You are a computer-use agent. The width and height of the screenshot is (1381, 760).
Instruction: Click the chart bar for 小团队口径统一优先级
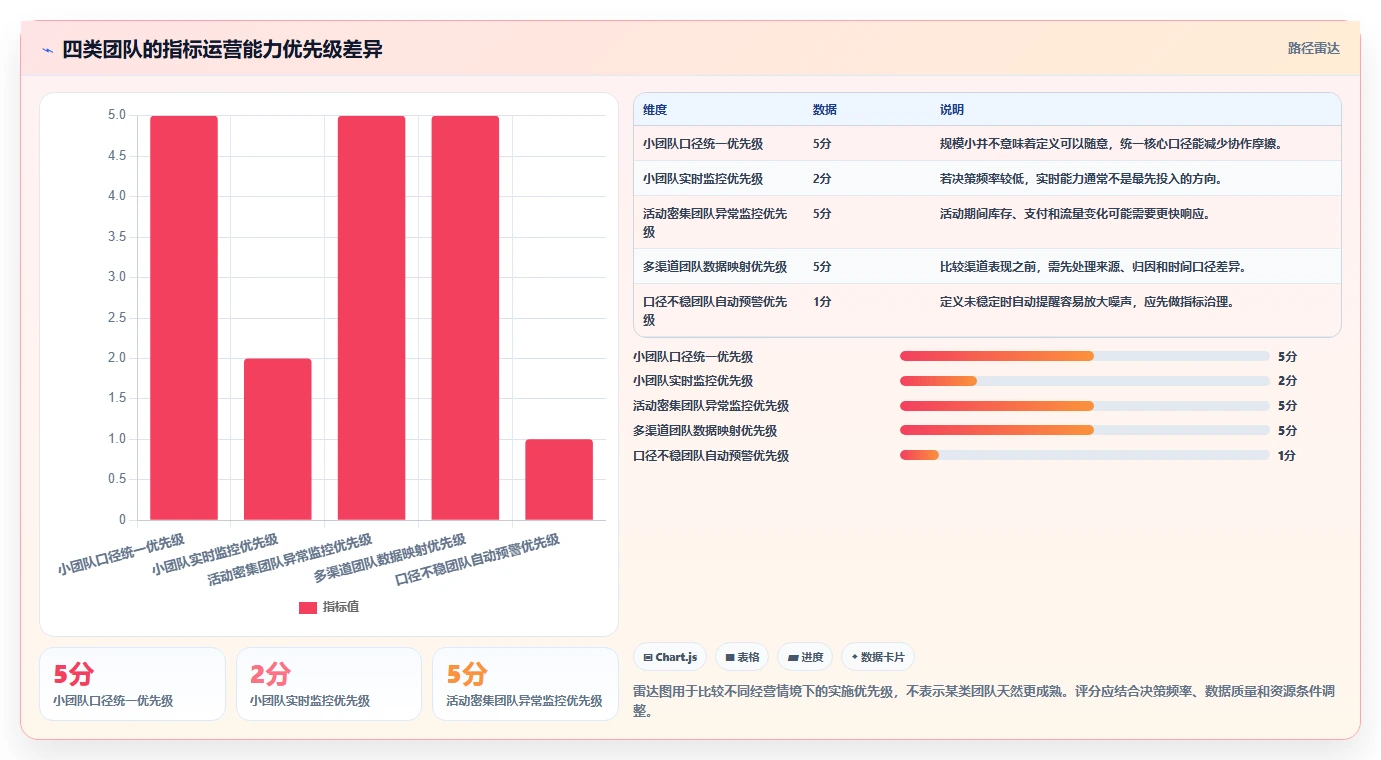click(x=184, y=318)
